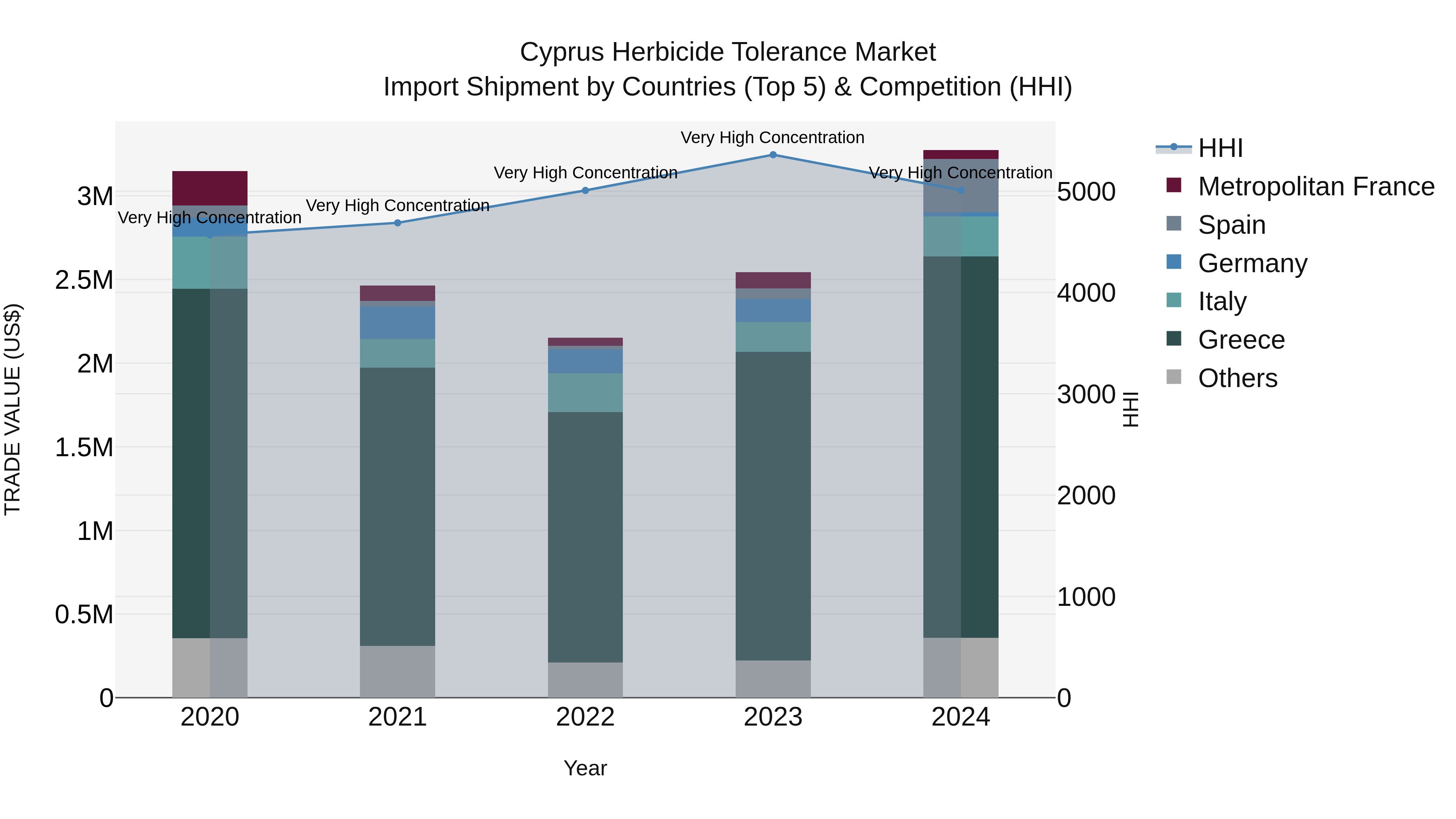Click the 2021 x-axis label
Screen dimensions: 1456x819
point(397,717)
